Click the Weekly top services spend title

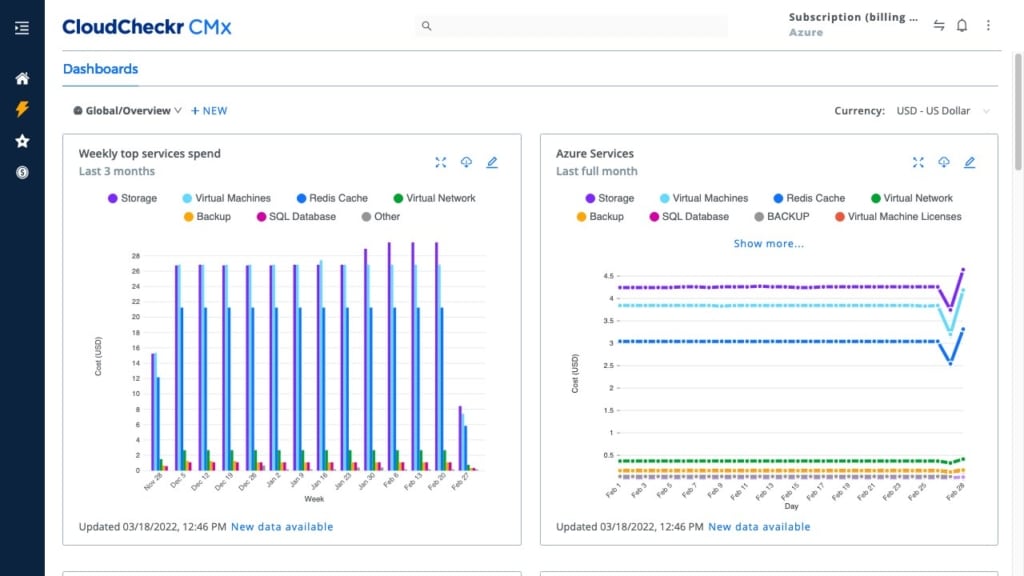click(x=150, y=153)
